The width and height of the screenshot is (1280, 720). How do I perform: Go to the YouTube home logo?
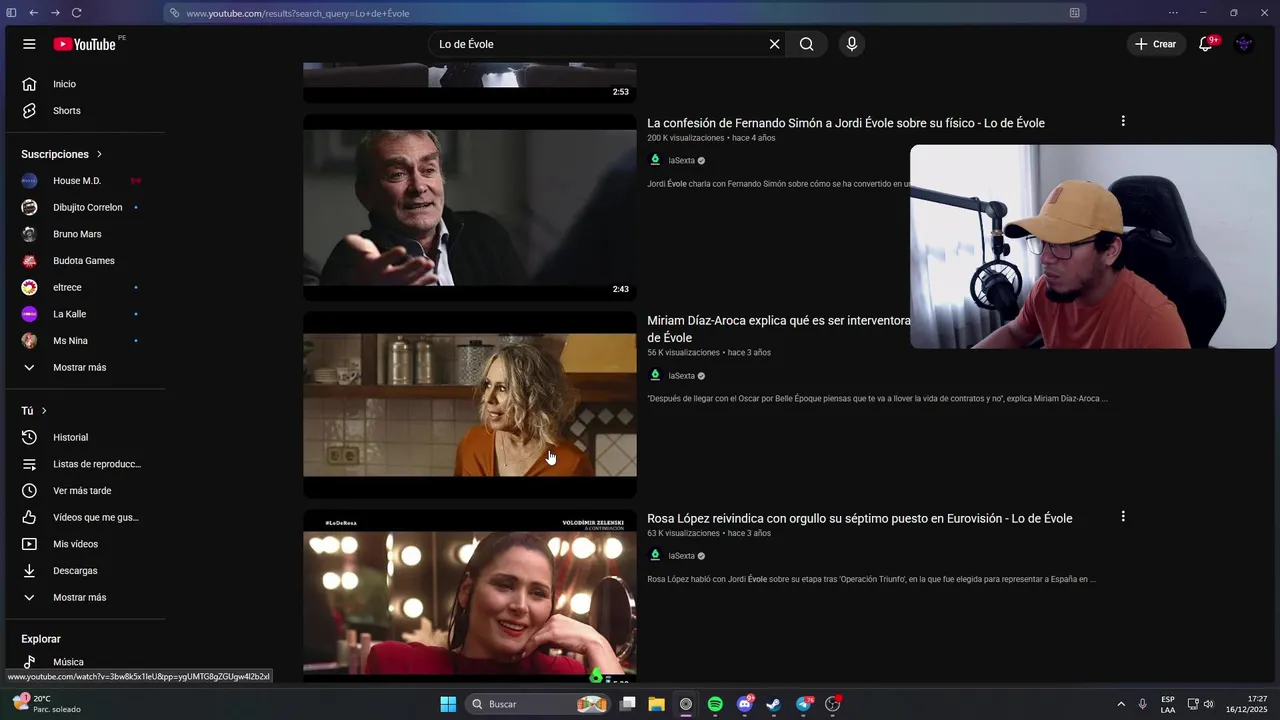click(85, 44)
